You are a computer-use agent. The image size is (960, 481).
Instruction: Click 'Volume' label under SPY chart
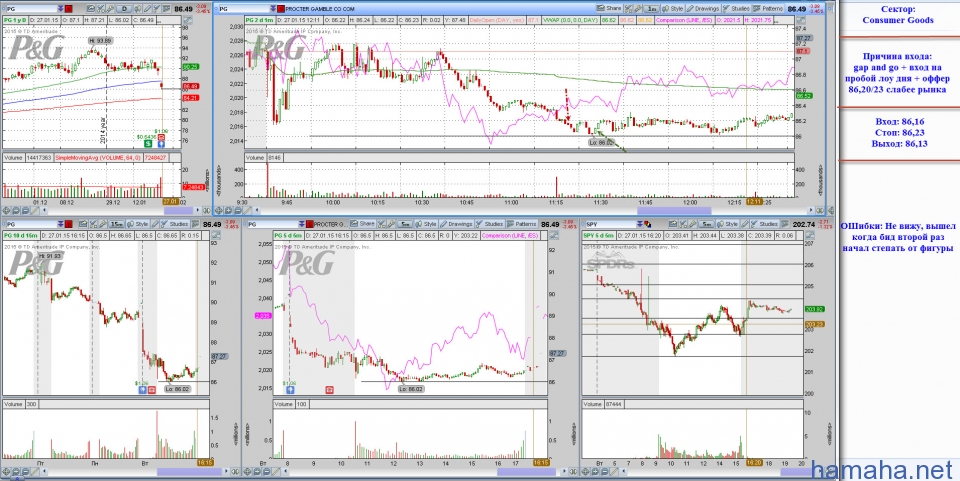point(594,405)
